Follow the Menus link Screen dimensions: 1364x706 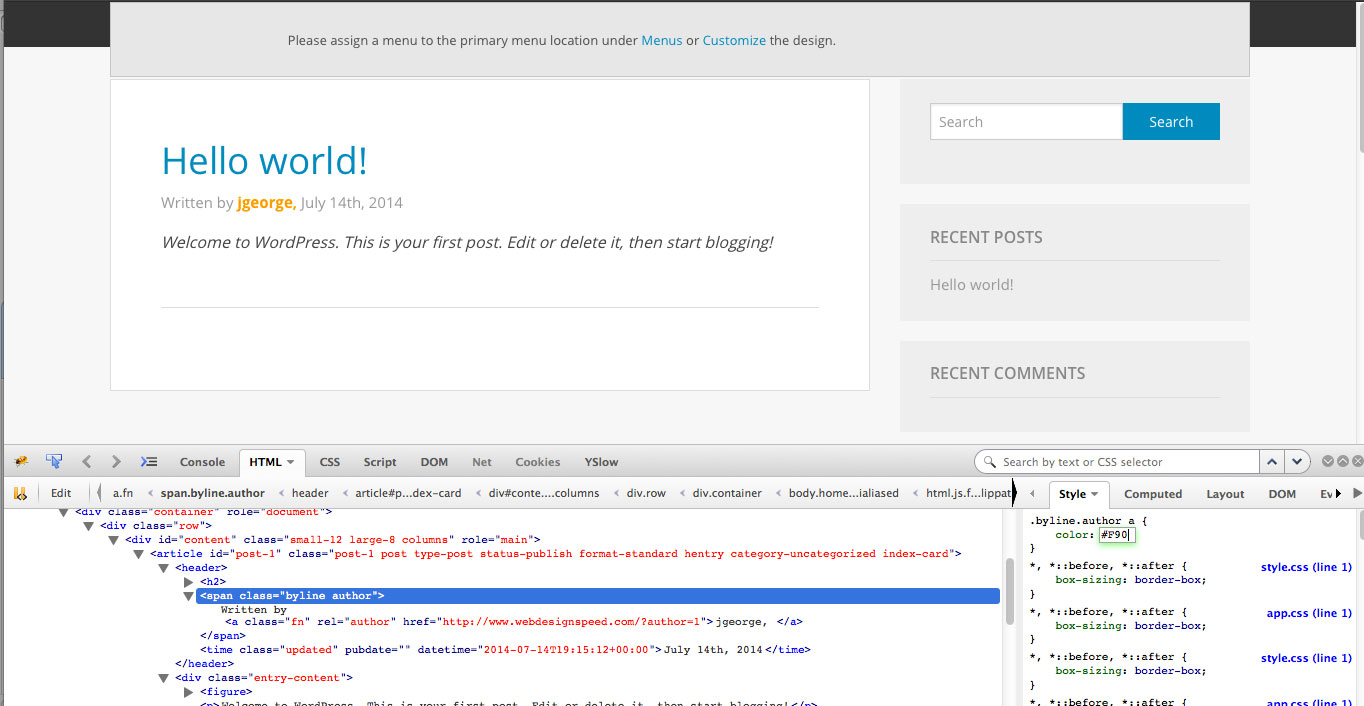[x=662, y=41]
